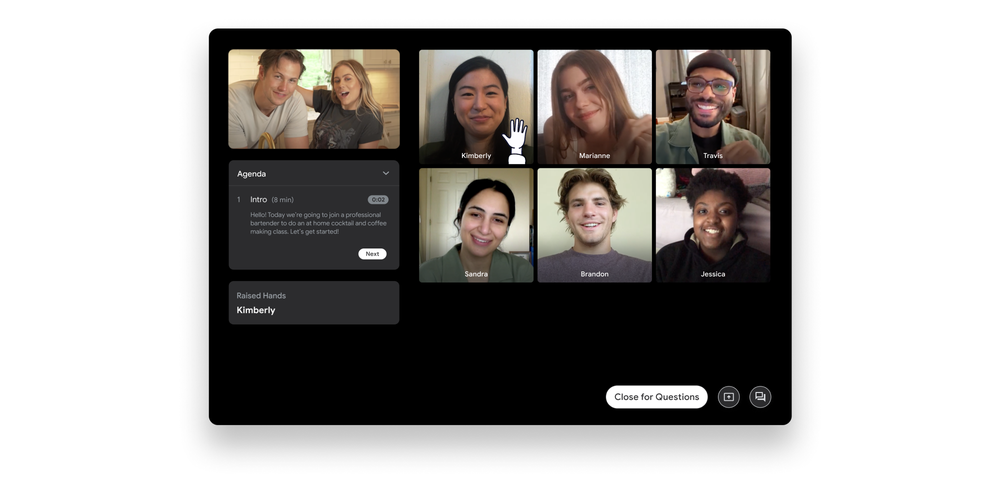
Task: Open the chat messages icon
Action: 760,397
